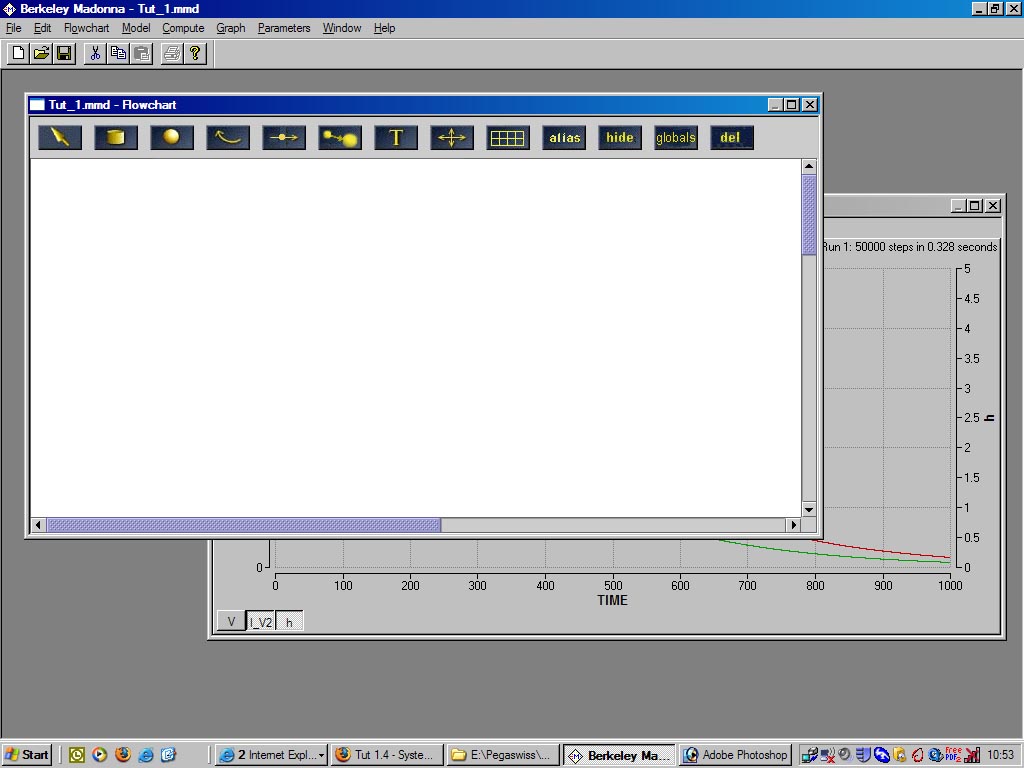Click the Print toolbar icon
Image resolution: width=1024 pixels, height=768 pixels.
(172, 53)
